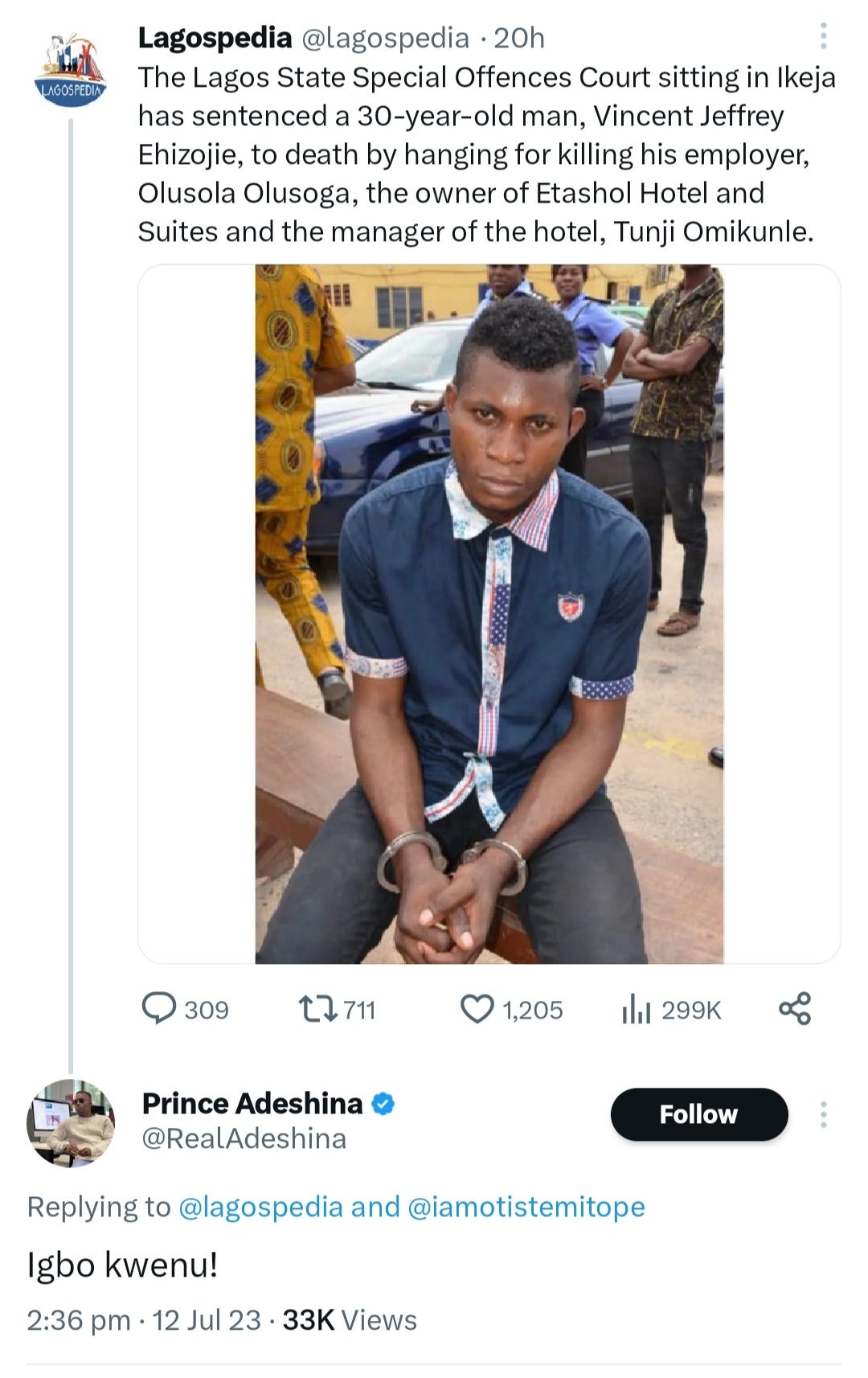Open Lagospedia profile avatar
The width and height of the screenshot is (868, 1378).
71,71
